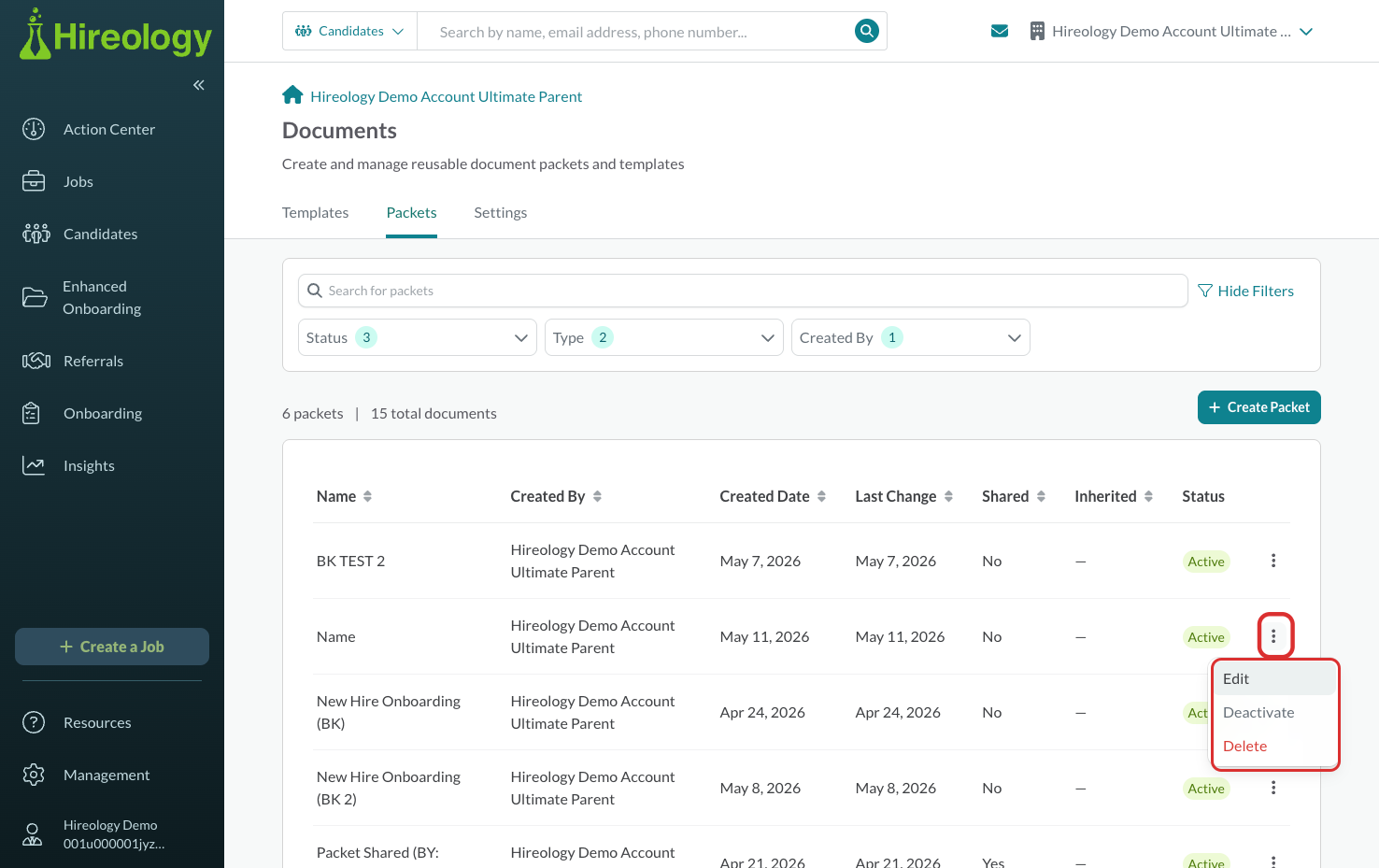Open the Action Center icon in sidebar
Viewport: 1379px width, 868px height.
[34, 129]
